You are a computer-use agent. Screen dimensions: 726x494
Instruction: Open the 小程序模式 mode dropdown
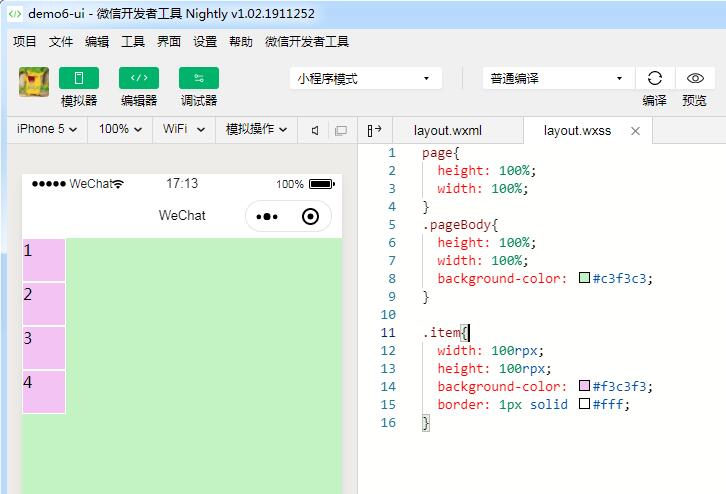pyautogui.click(x=366, y=78)
